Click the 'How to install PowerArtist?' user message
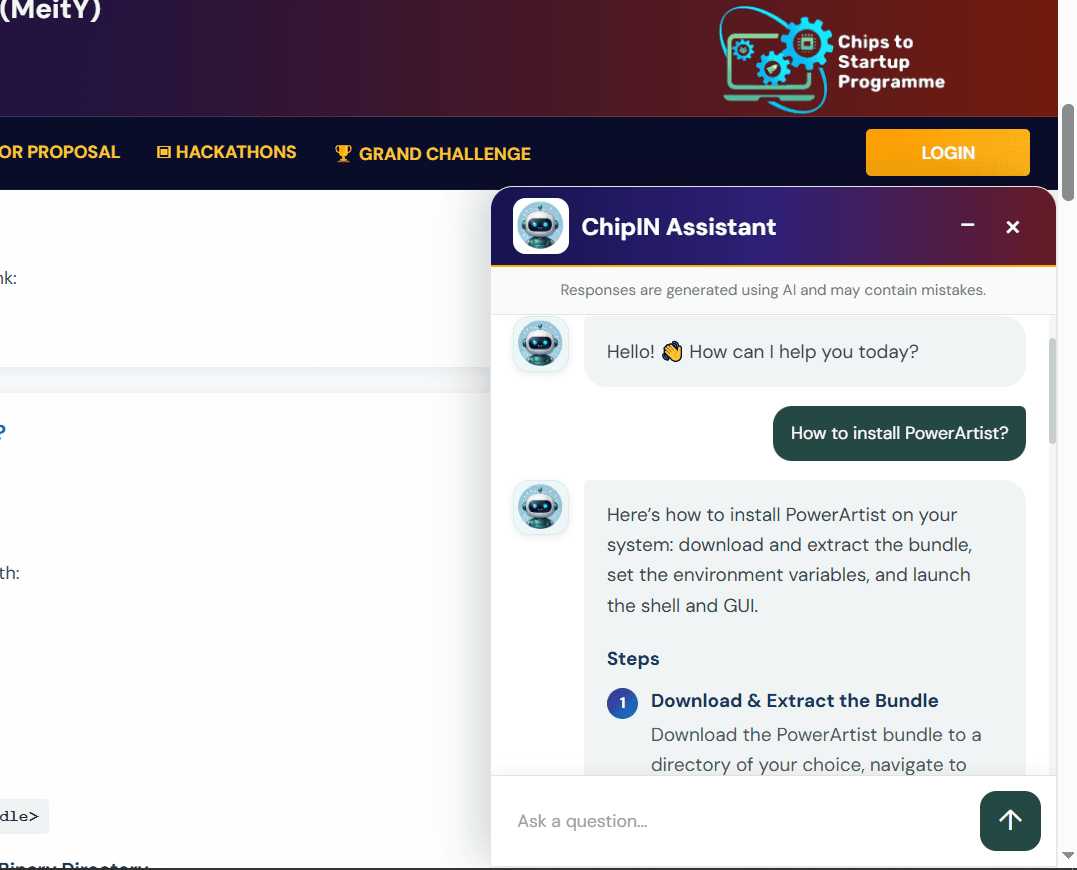Viewport: 1077px width, 870px height. pos(899,433)
